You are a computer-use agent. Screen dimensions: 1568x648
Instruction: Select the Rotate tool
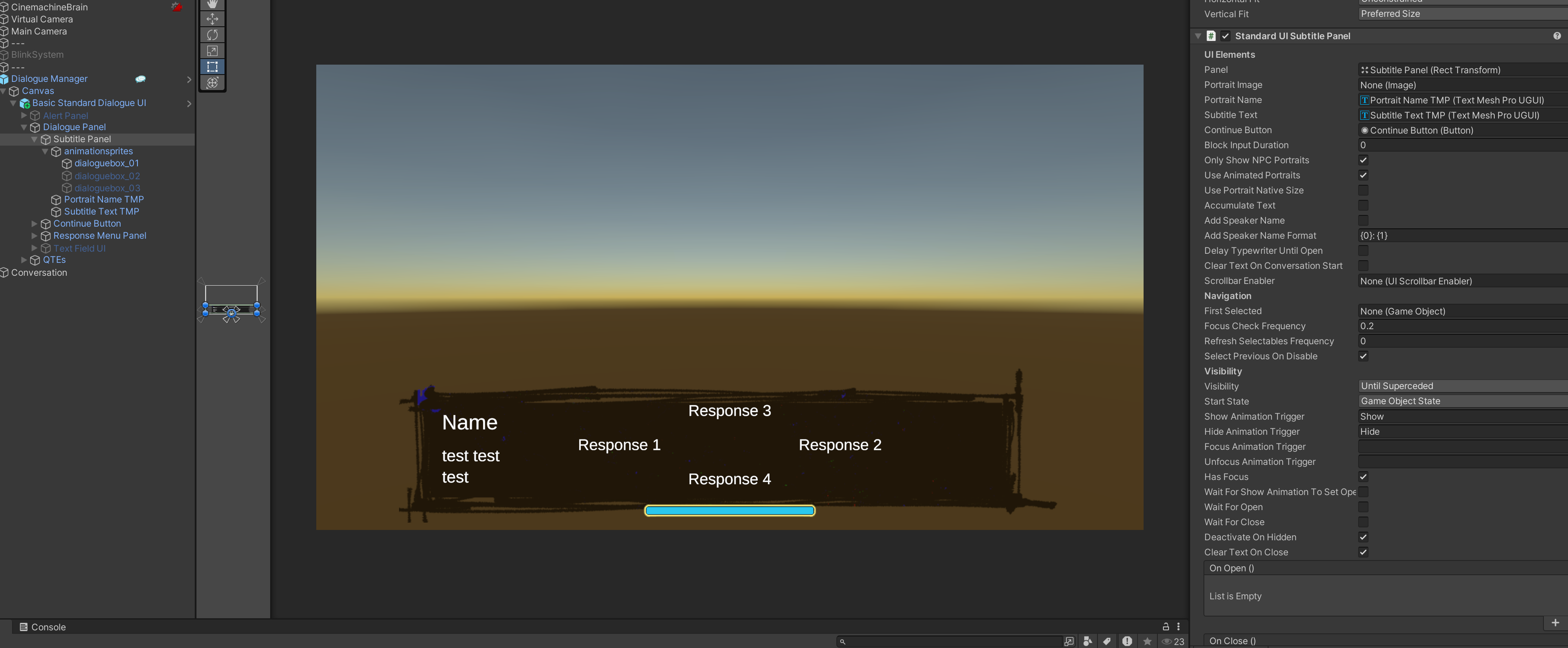click(212, 34)
